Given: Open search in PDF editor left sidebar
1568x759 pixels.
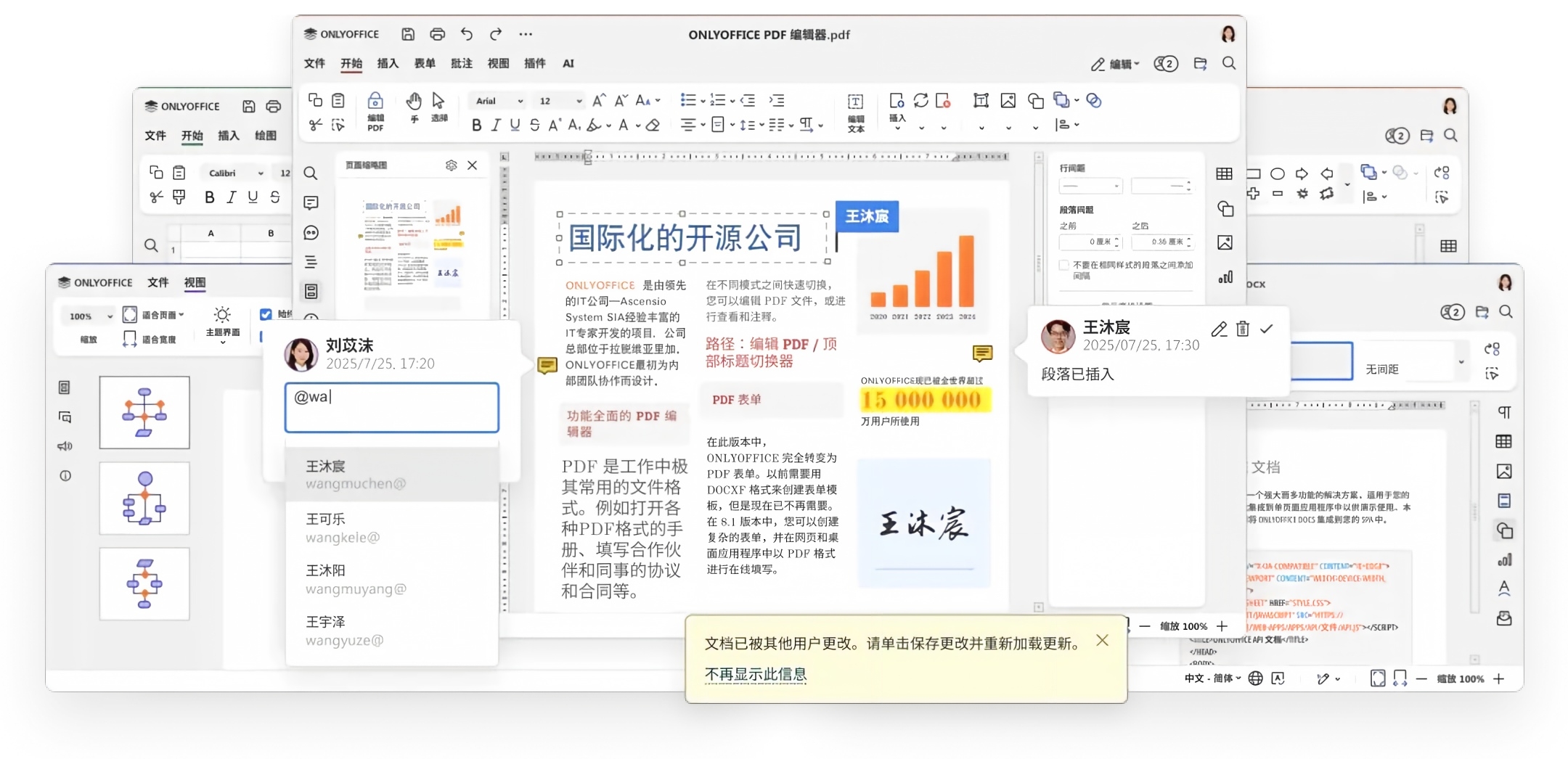Looking at the screenshot, I should [310, 173].
